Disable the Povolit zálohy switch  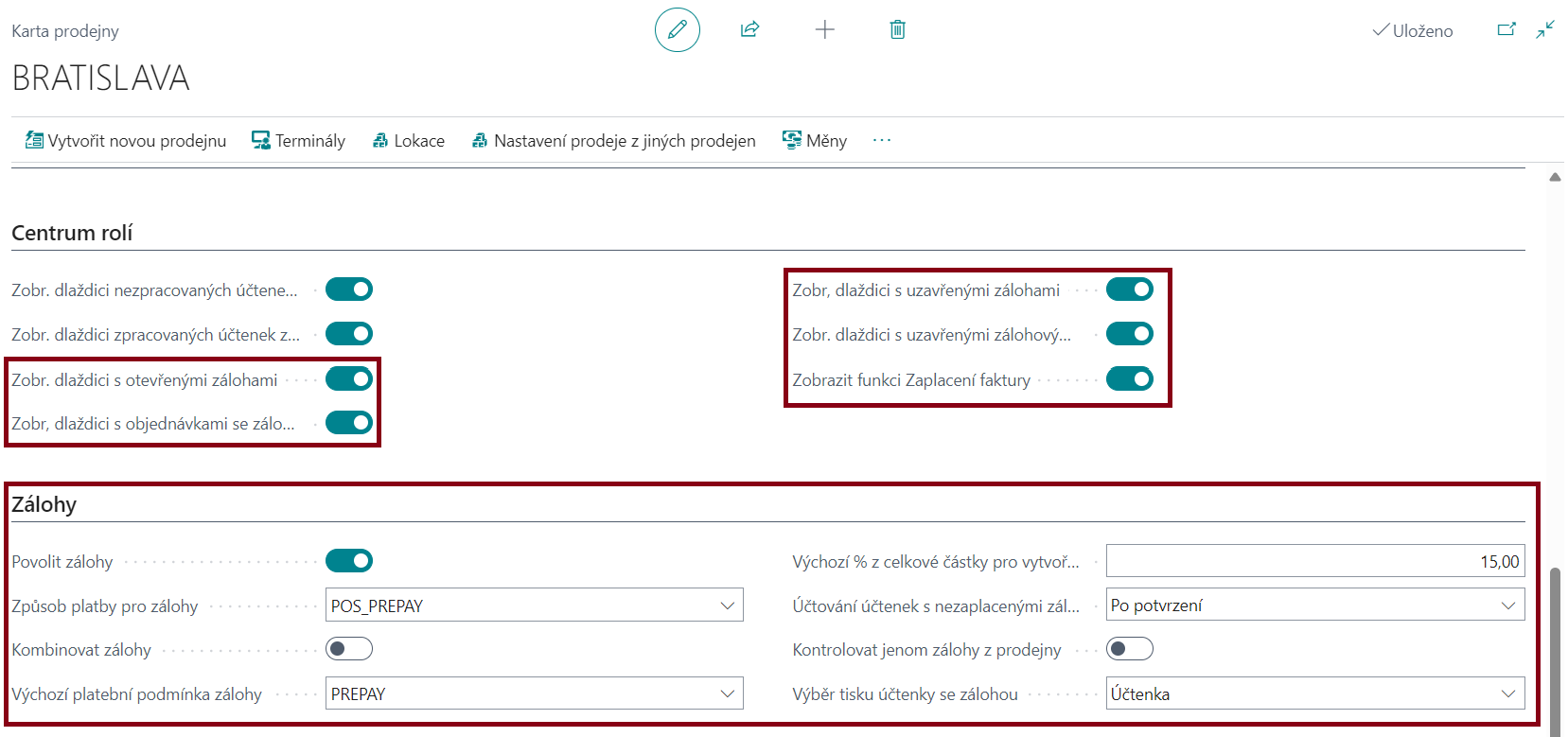pos(349,561)
